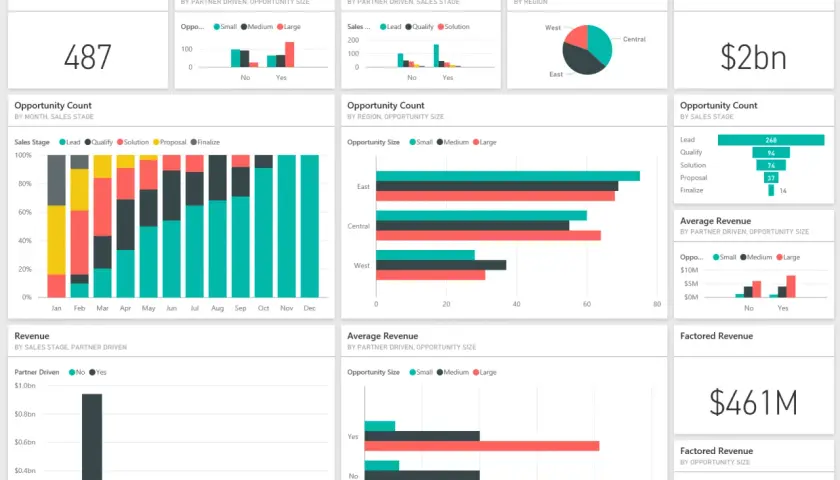Image resolution: width=840 pixels, height=480 pixels.
Task: Click the '$1.0bn' axis label in the Revenue chart
Action: coord(25,386)
